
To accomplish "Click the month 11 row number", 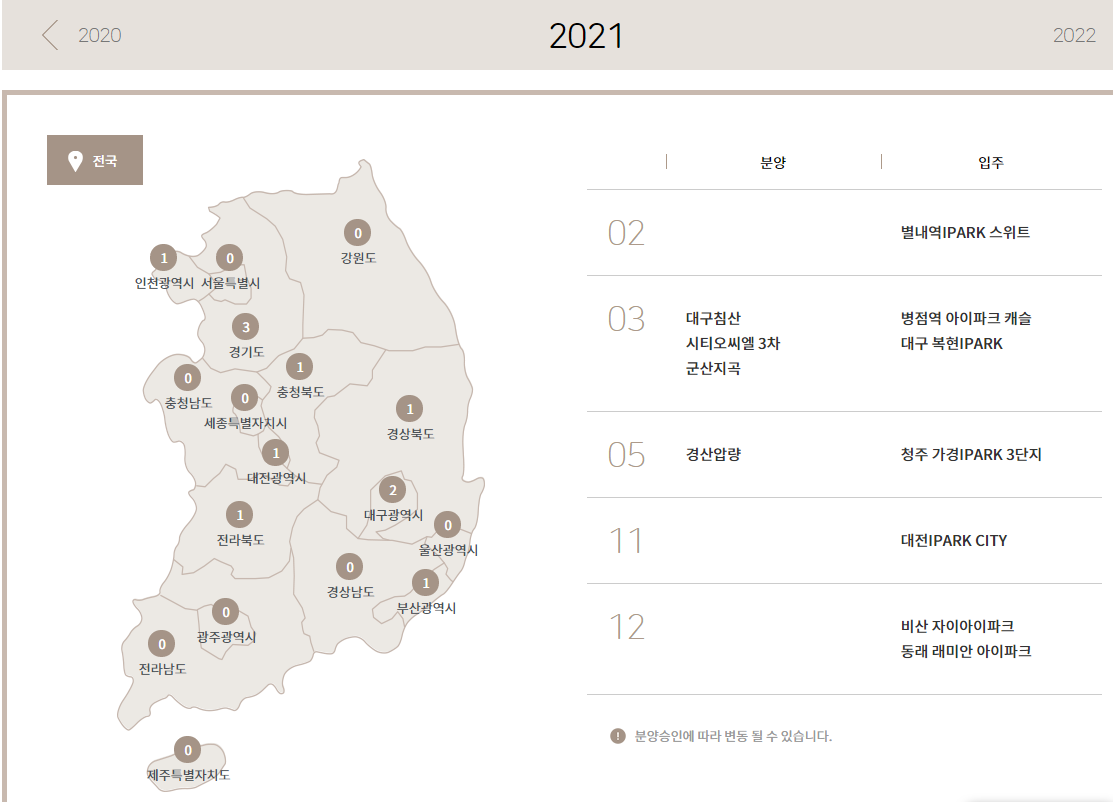I will point(626,541).
